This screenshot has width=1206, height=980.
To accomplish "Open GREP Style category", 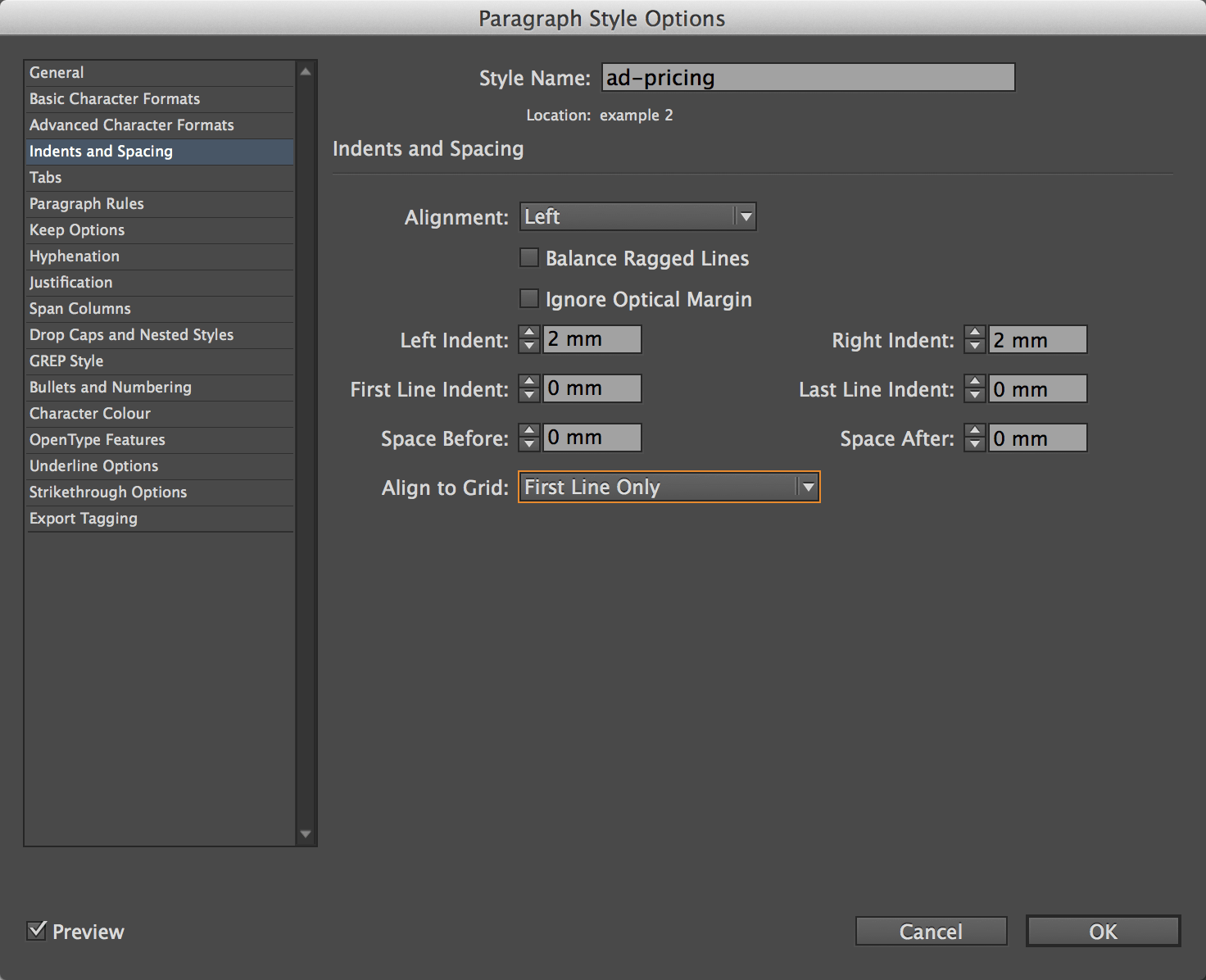I will click(160, 361).
